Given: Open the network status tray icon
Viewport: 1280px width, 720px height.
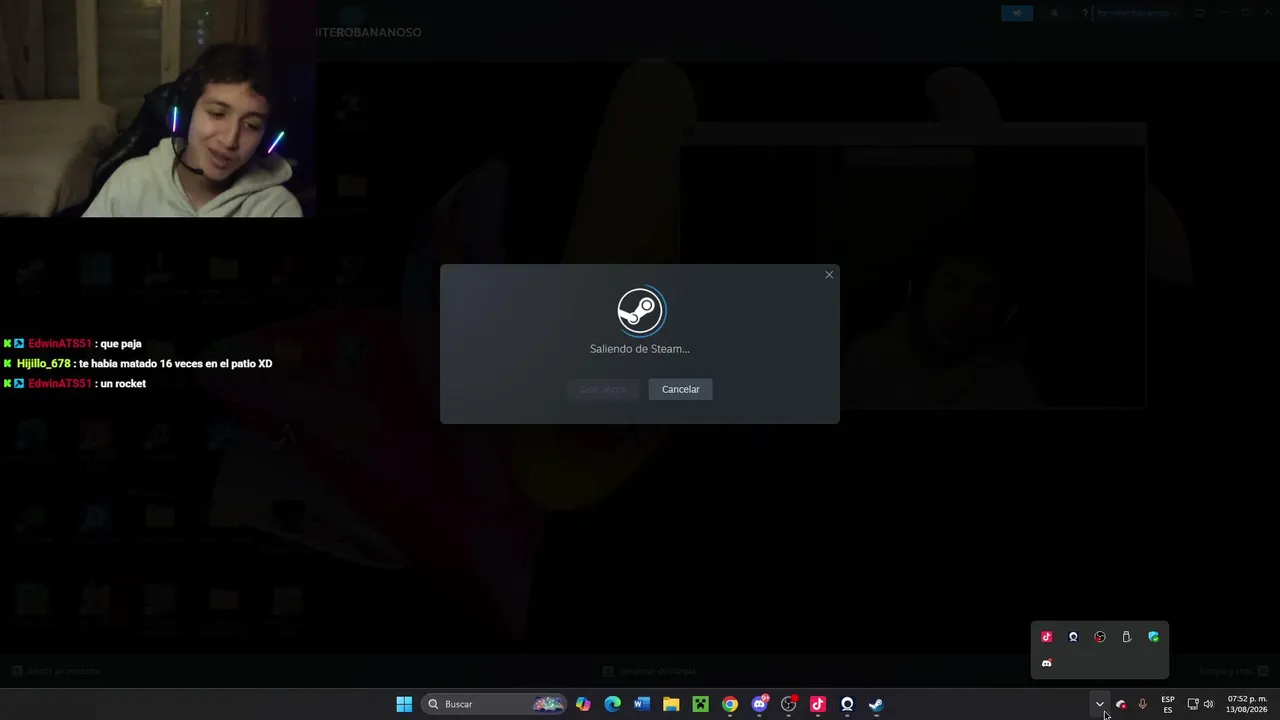Looking at the screenshot, I should pos(1193,704).
